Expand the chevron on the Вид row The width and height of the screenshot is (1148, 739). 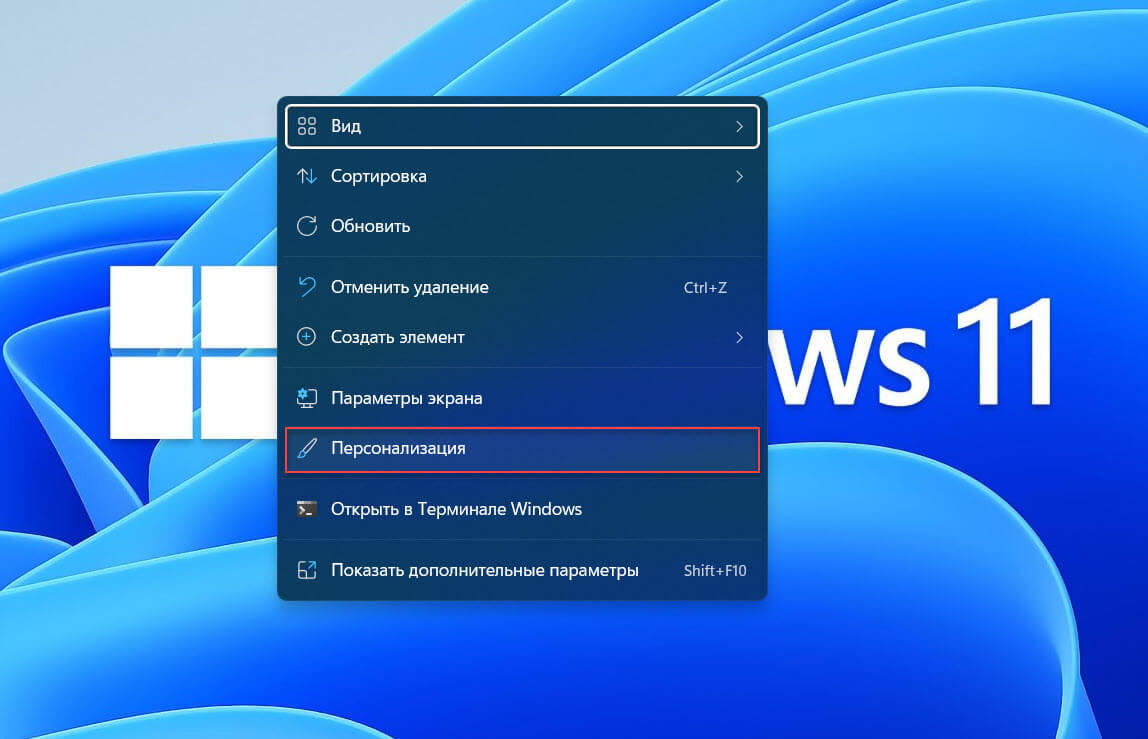point(739,127)
